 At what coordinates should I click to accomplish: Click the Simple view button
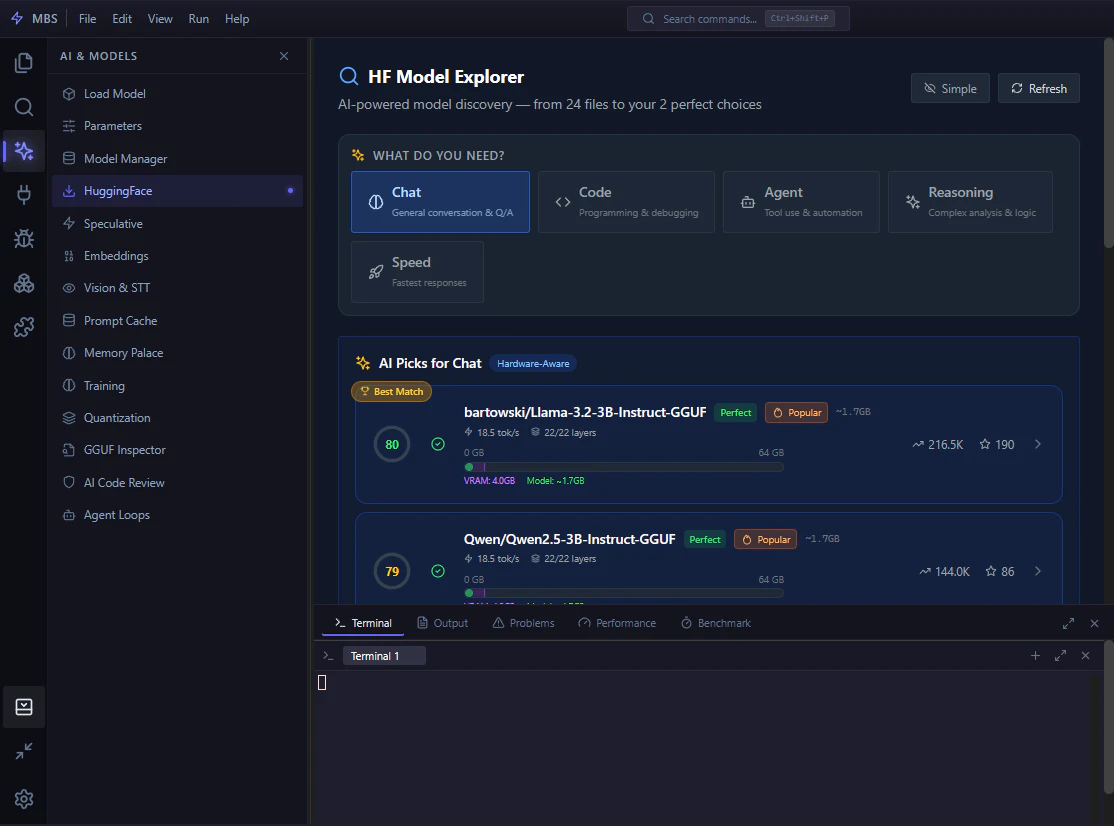pos(949,87)
